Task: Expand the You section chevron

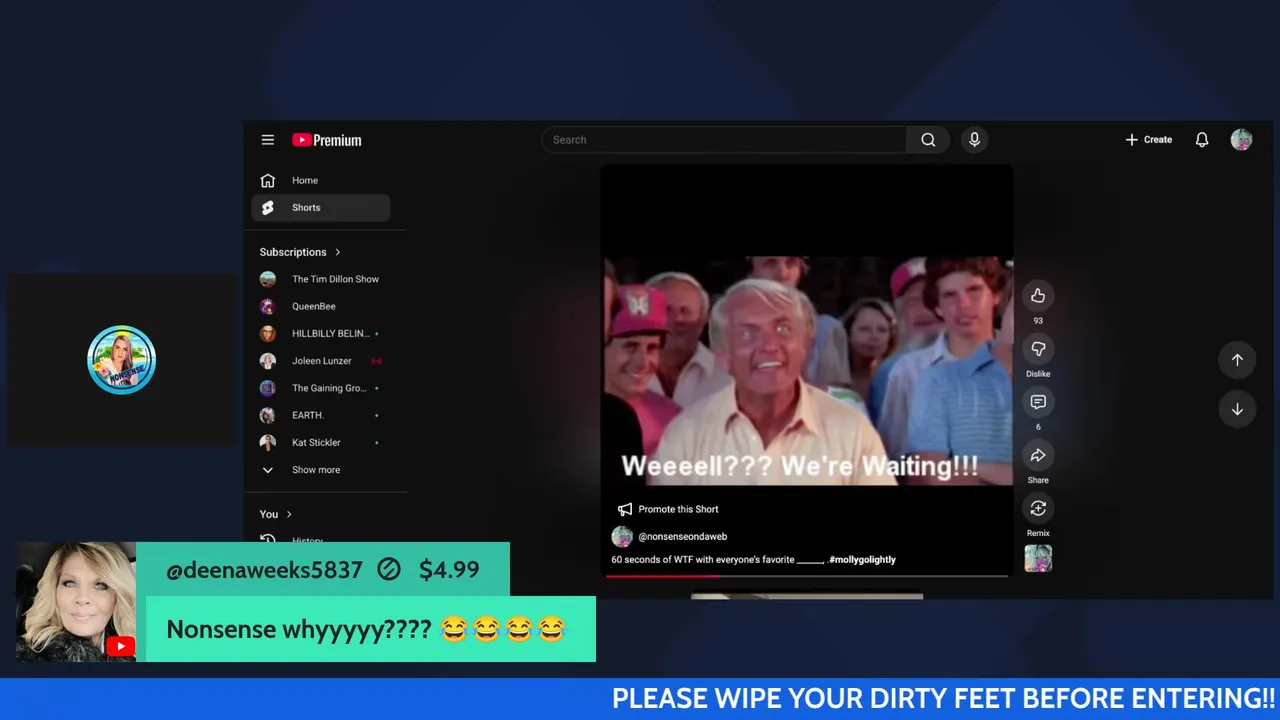Action: tap(289, 514)
